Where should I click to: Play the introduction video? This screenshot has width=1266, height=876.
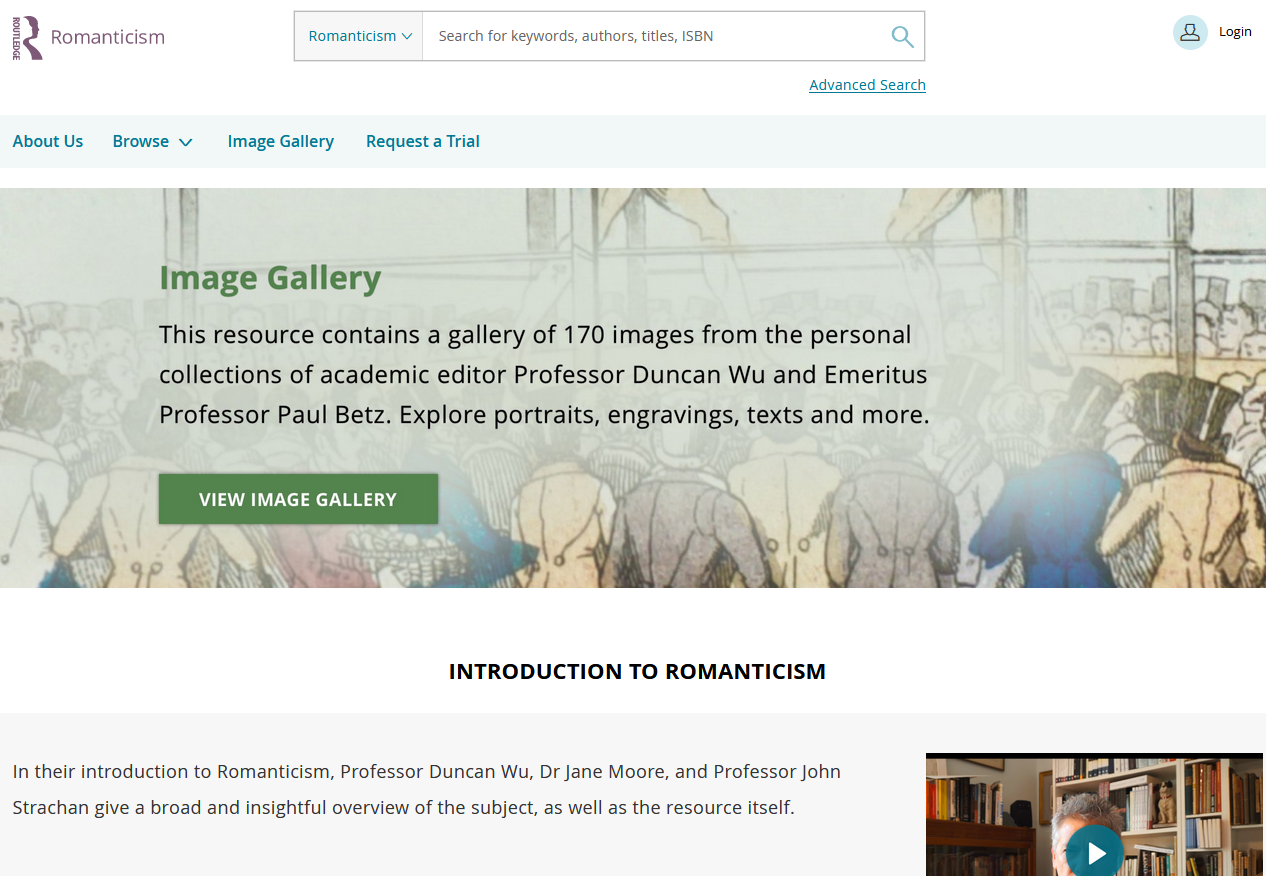(x=1096, y=852)
